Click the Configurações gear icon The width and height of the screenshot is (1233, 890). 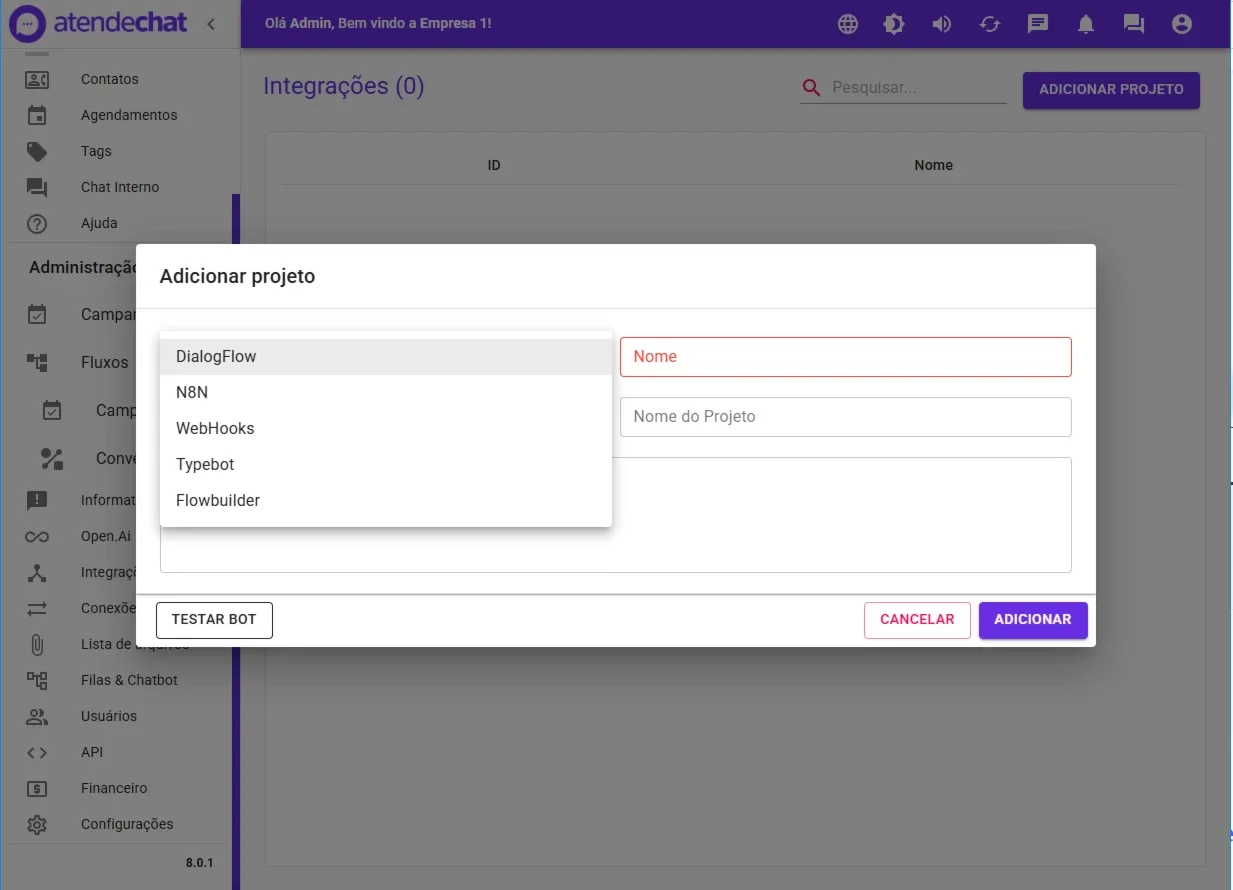pyautogui.click(x=37, y=825)
